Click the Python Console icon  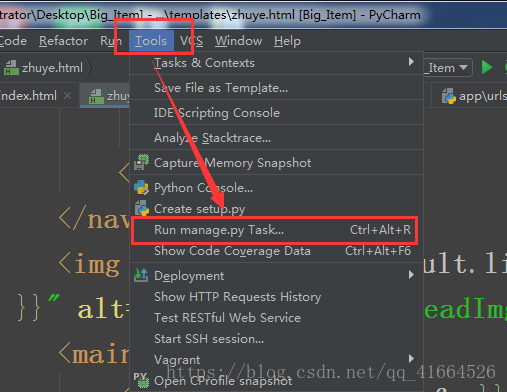(142, 188)
